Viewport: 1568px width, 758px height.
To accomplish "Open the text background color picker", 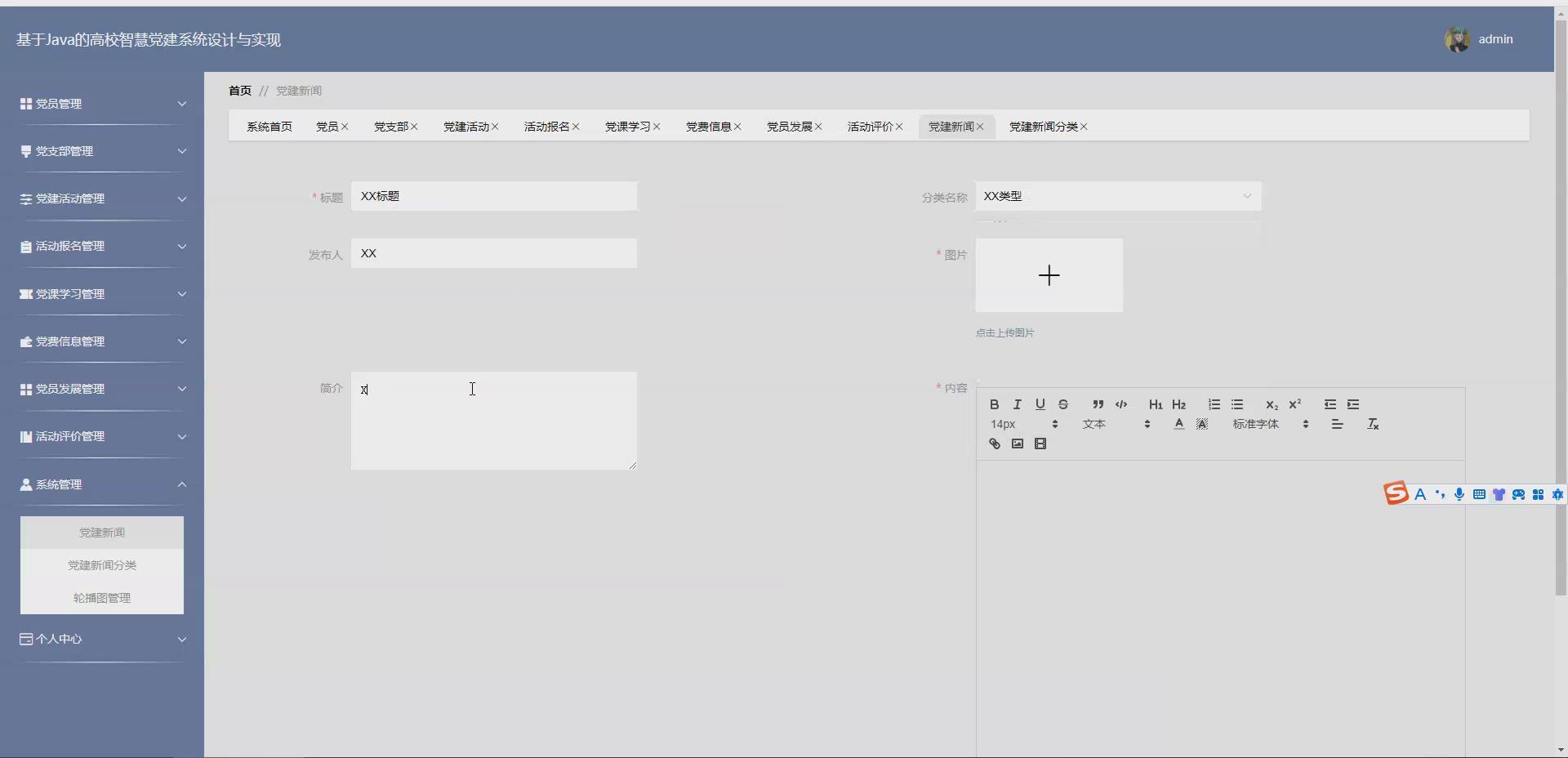I will pyautogui.click(x=1202, y=424).
